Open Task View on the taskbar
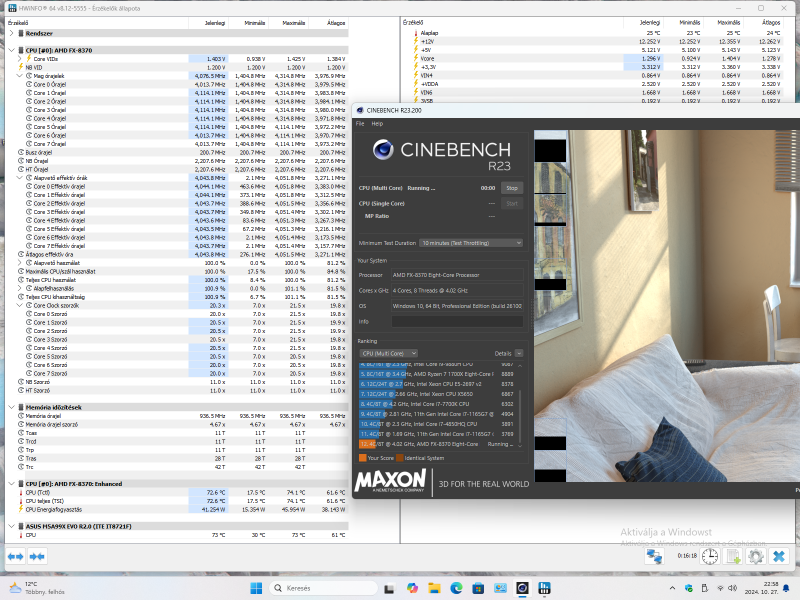 click(389, 588)
